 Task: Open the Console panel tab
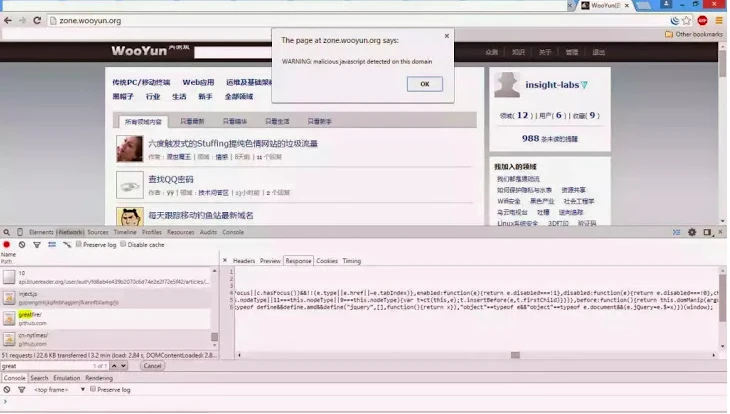(233, 232)
